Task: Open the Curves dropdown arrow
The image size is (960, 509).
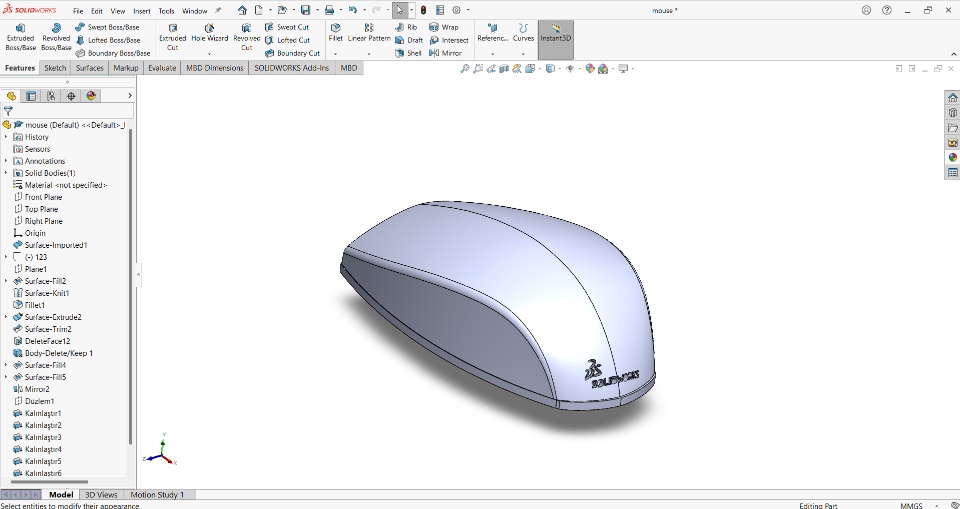Action: 524,54
